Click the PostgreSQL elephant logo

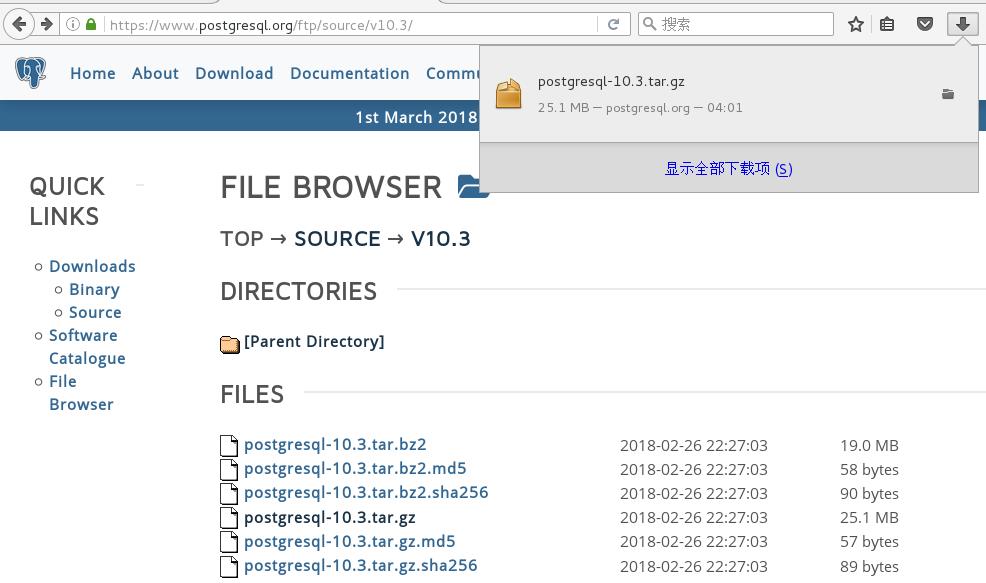coord(31,72)
